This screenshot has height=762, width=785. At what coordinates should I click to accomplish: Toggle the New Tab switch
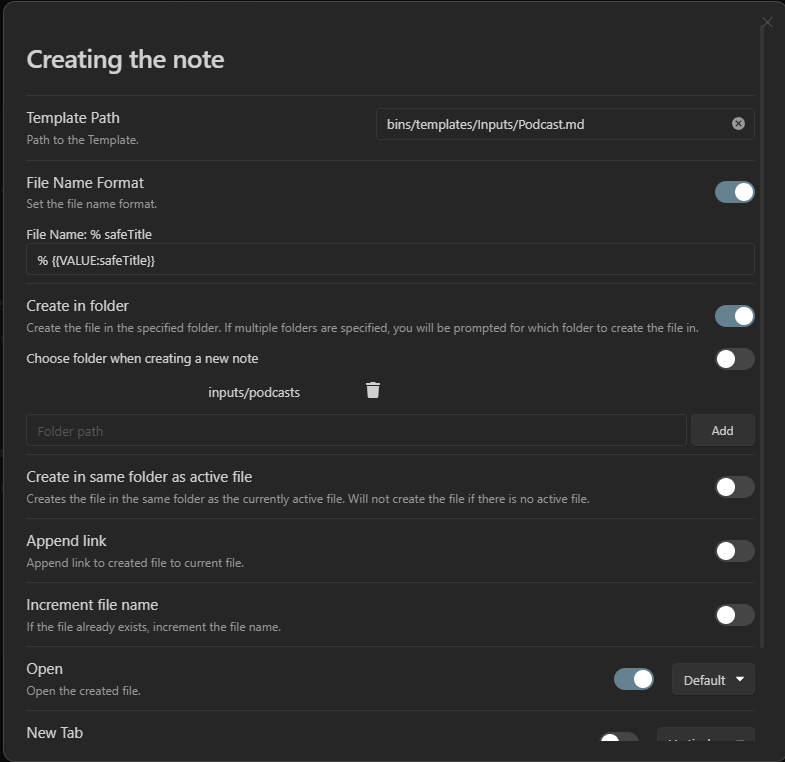coord(619,741)
